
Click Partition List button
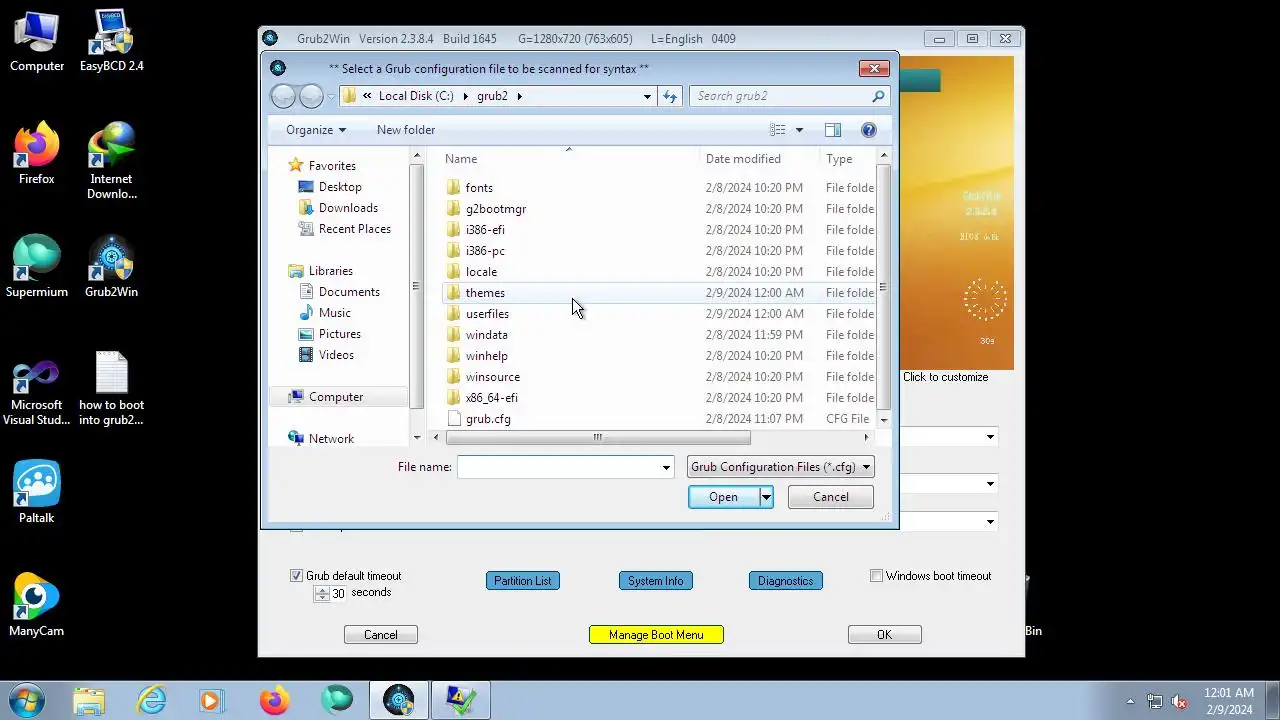point(522,581)
